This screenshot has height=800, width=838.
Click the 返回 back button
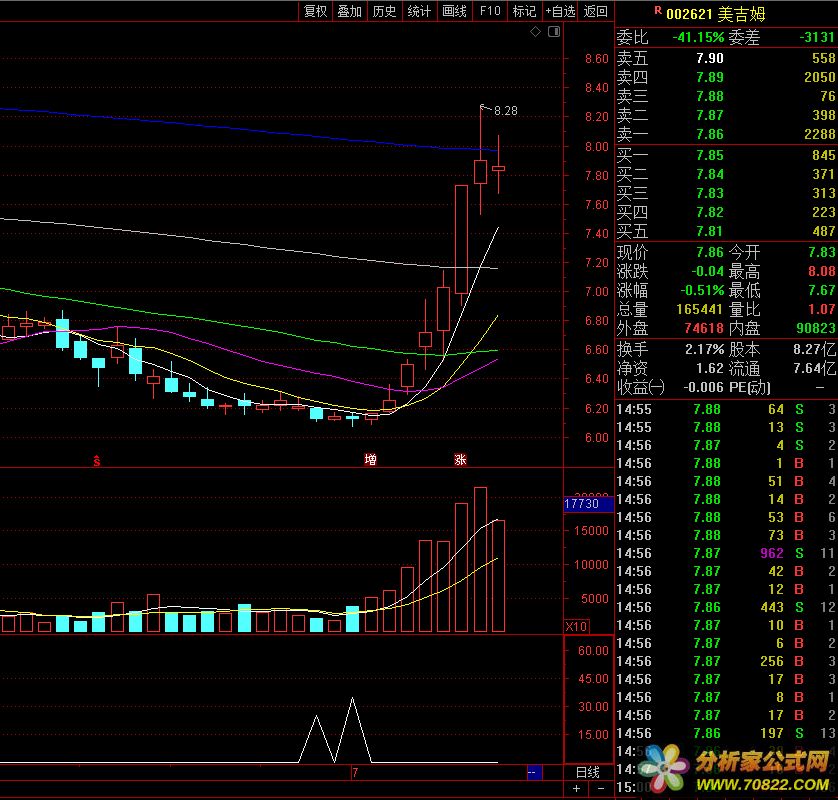coord(595,11)
